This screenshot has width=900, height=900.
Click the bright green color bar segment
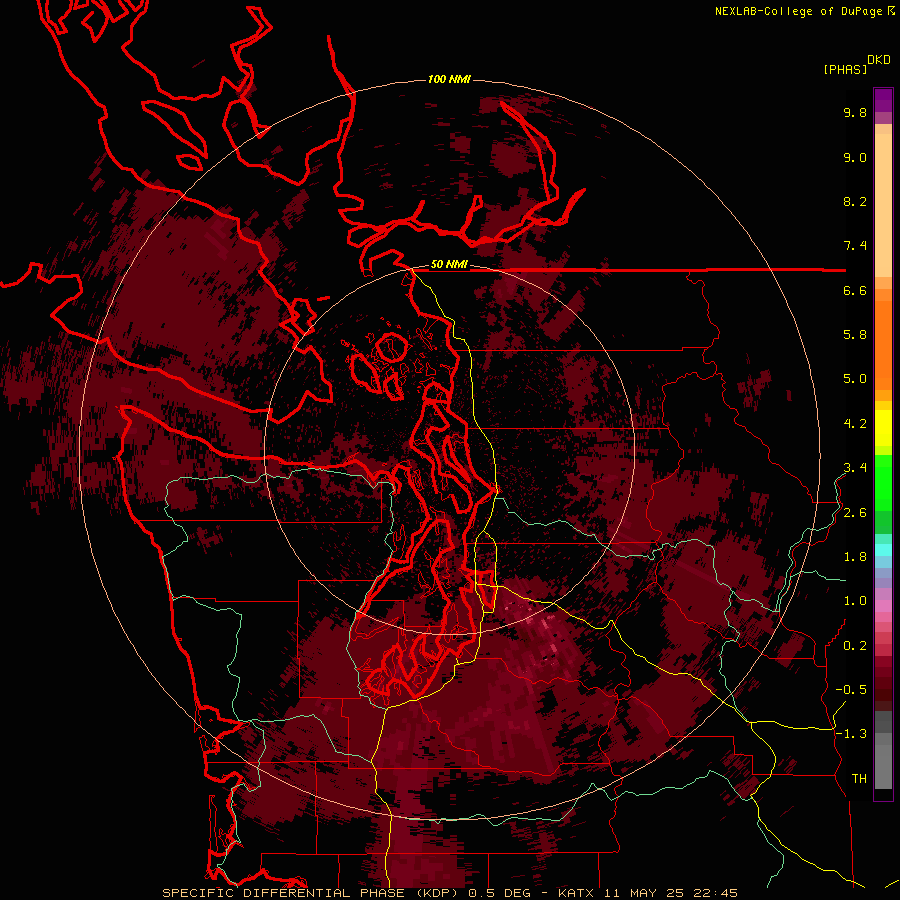click(x=883, y=483)
